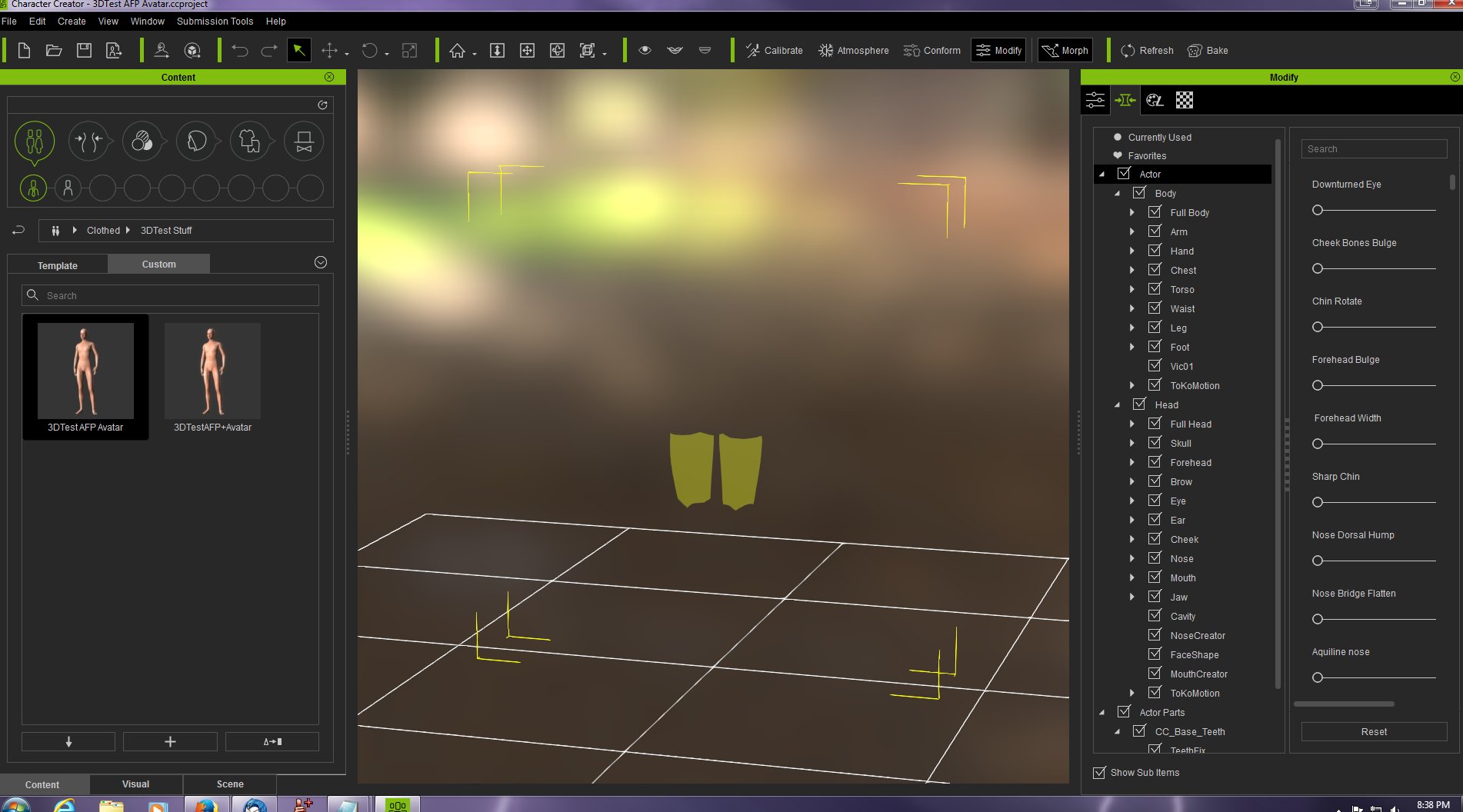Open the Create menu
1463x812 pixels.
(x=72, y=22)
